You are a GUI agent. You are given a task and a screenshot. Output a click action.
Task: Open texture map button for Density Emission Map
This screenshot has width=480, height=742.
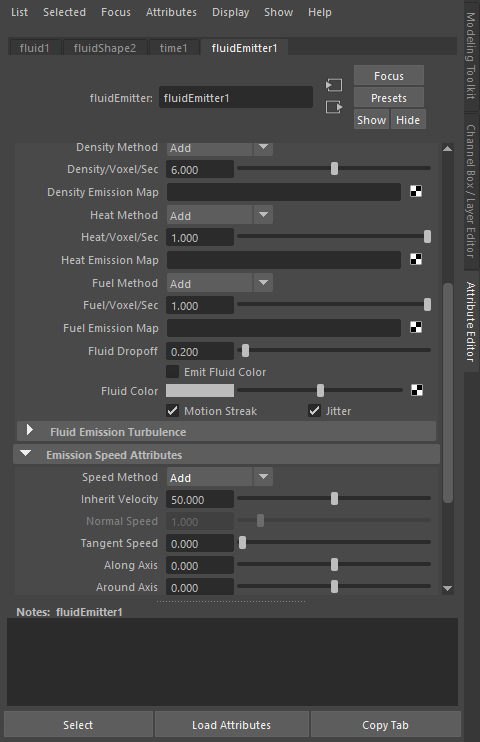416,192
